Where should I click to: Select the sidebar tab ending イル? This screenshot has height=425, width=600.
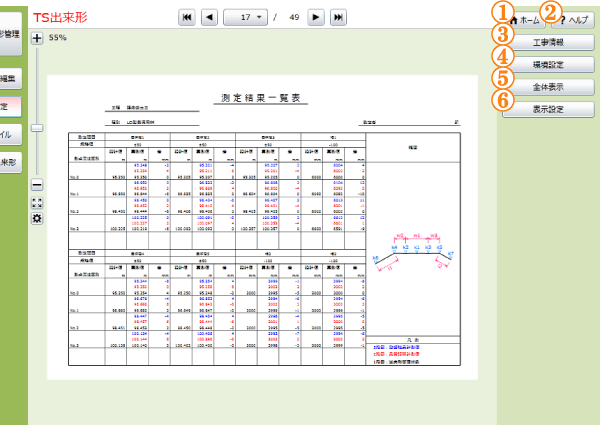click(x=11, y=135)
